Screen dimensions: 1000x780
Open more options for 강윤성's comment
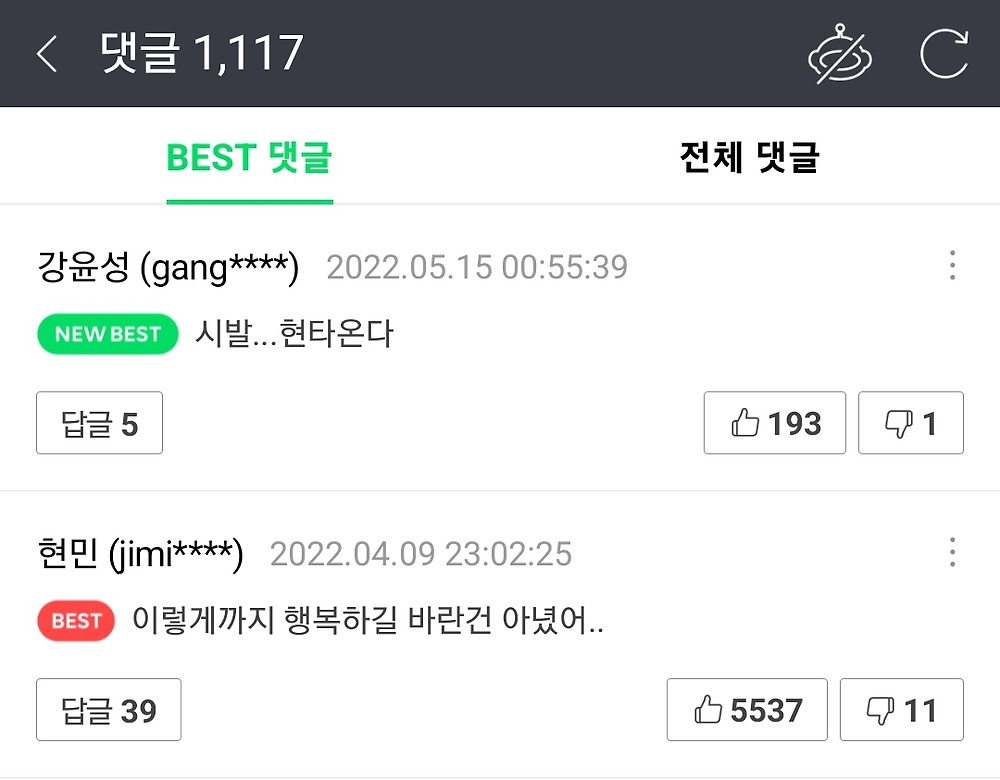952,265
